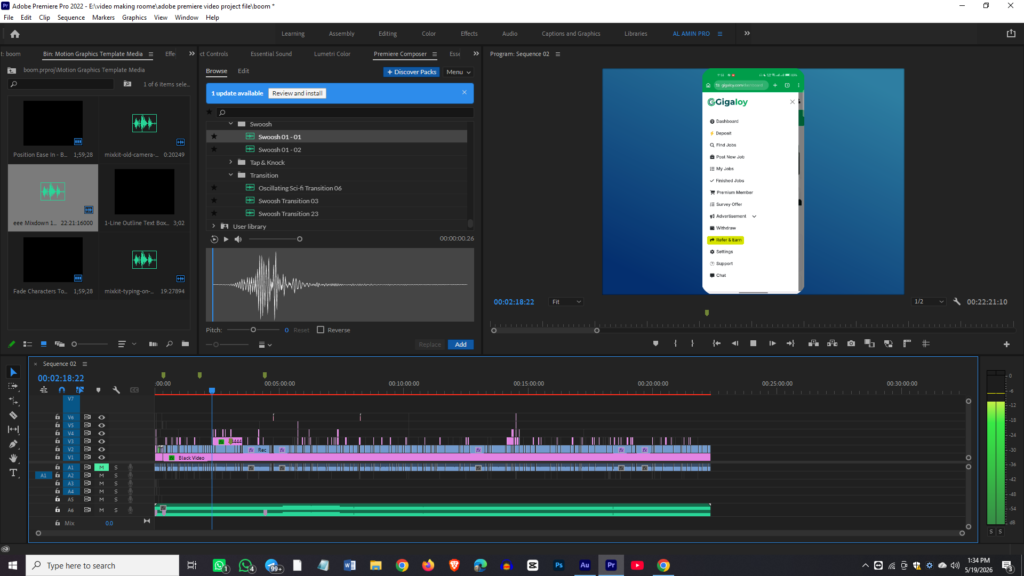Open bin sort icons dropdown
The width and height of the screenshot is (1024, 576).
[127, 344]
